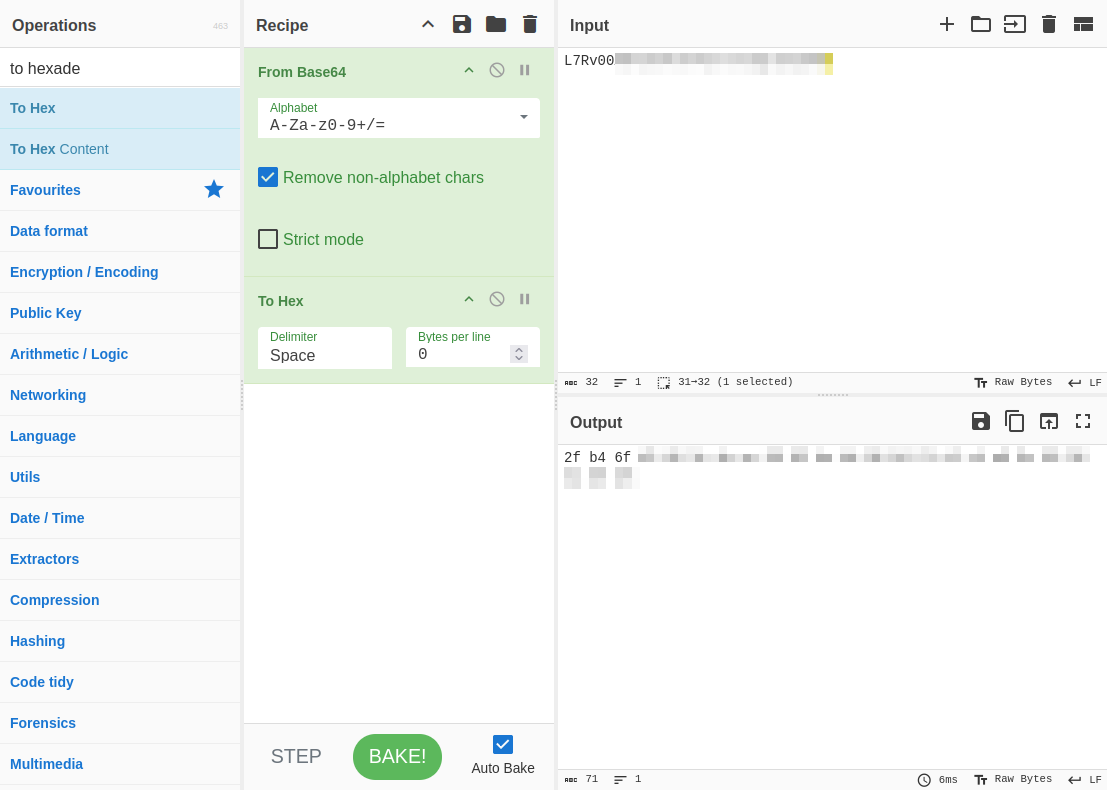The height and width of the screenshot is (790, 1107).
Task: Uncheck Remove non-alphabet chars
Action: (x=268, y=177)
